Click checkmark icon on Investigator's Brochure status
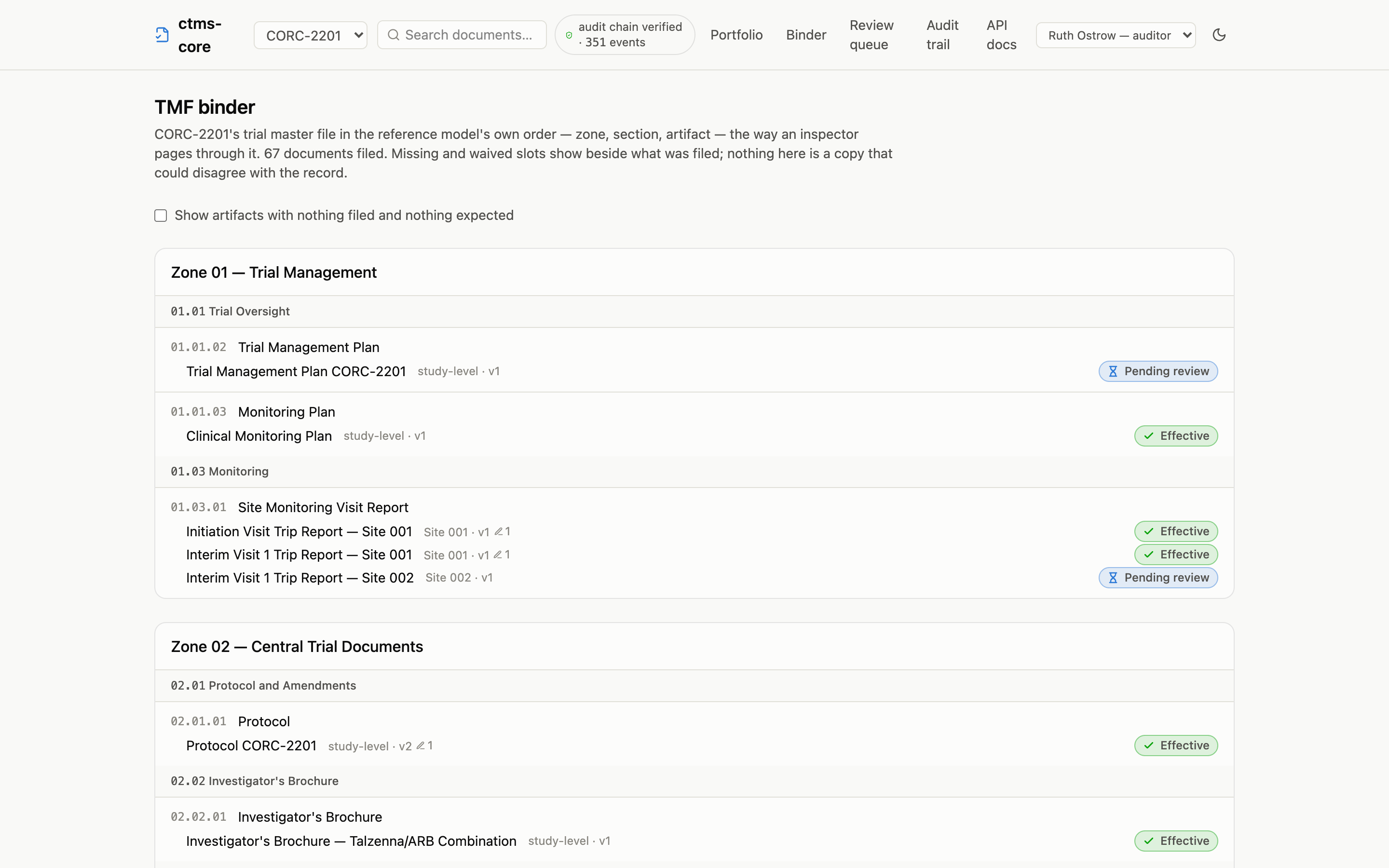1389x868 pixels. pos(1148,841)
